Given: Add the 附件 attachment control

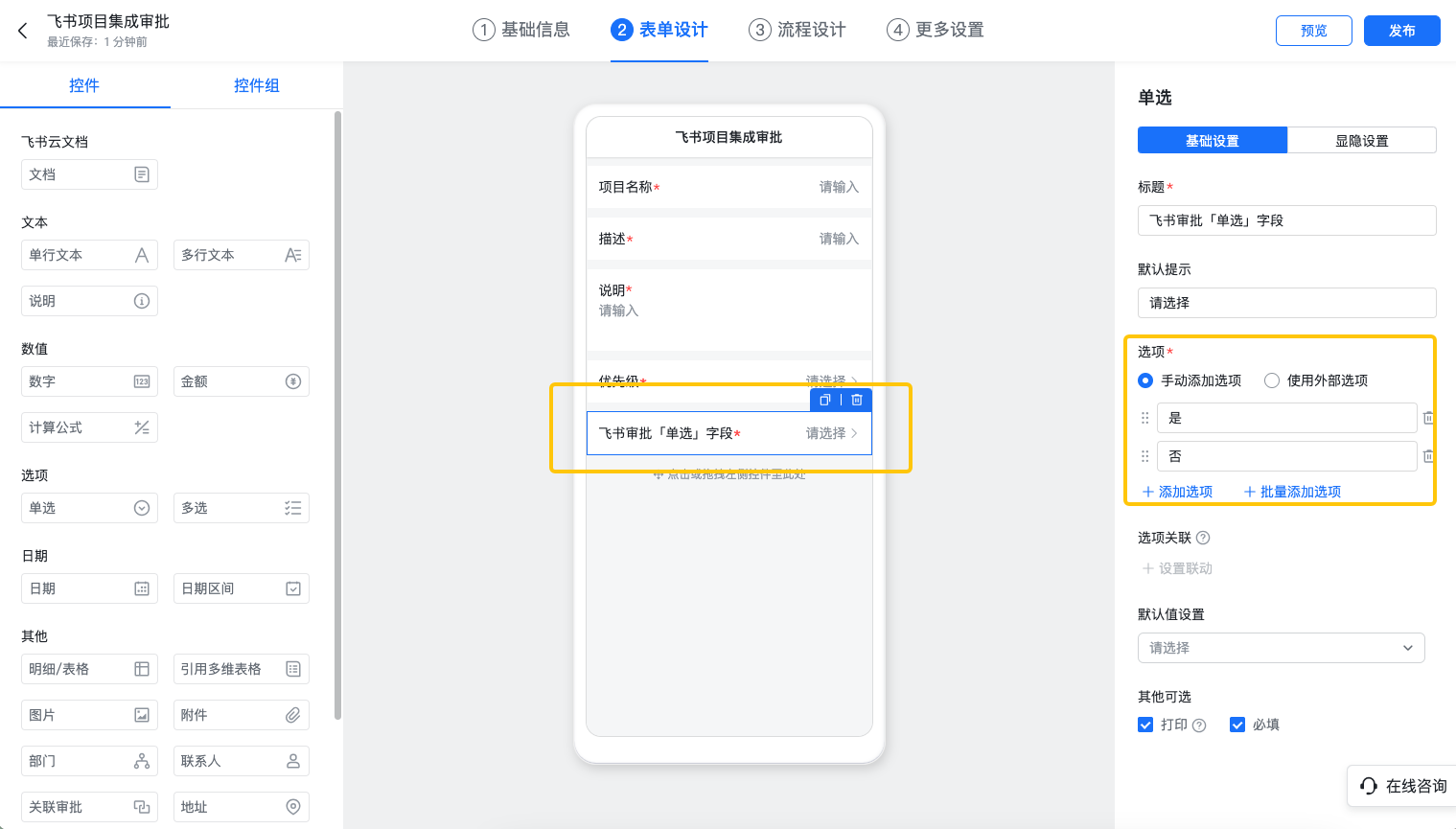Looking at the screenshot, I should point(242,715).
